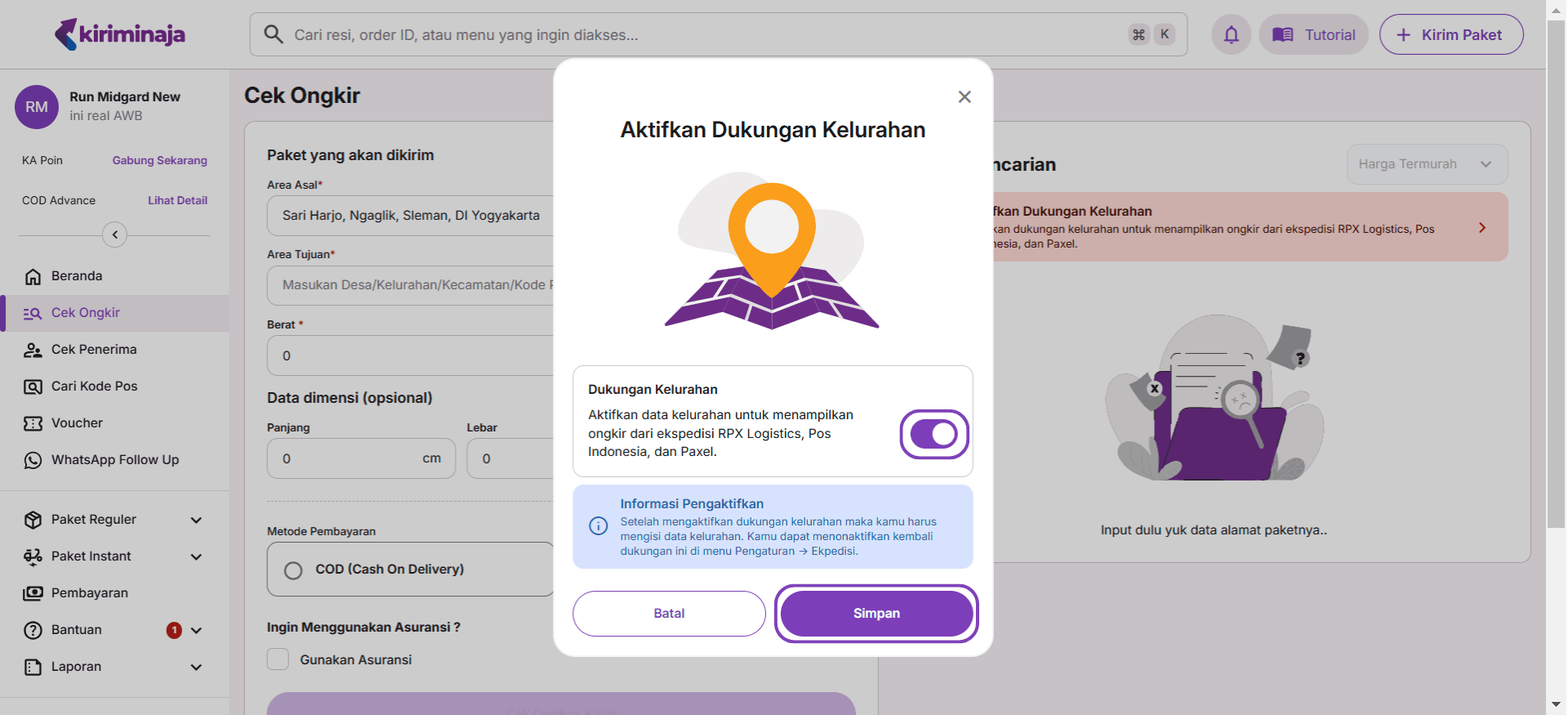Check the Gunakan Asuransi checkbox
Image resolution: width=1568 pixels, height=715 pixels.
click(278, 659)
